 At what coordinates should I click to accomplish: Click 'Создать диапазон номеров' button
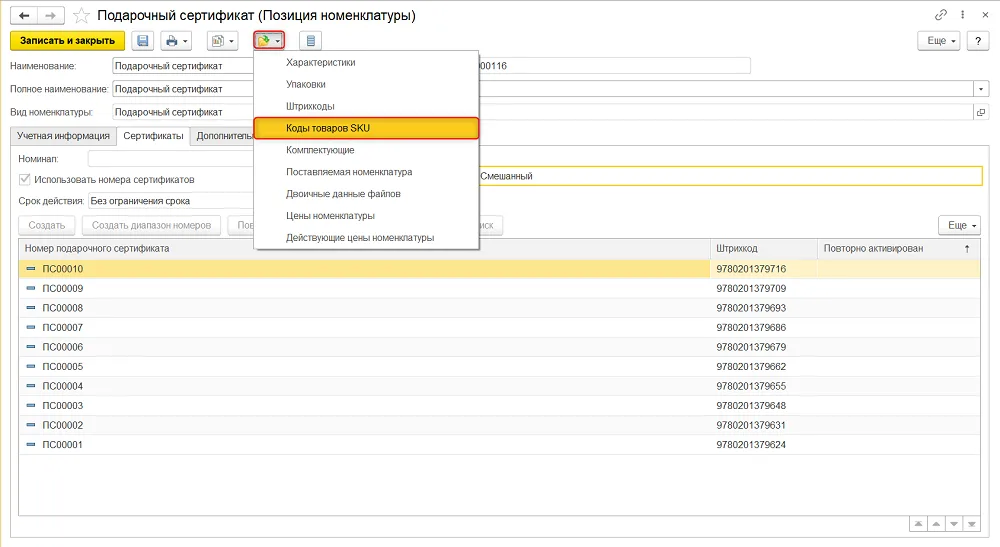coord(151,225)
